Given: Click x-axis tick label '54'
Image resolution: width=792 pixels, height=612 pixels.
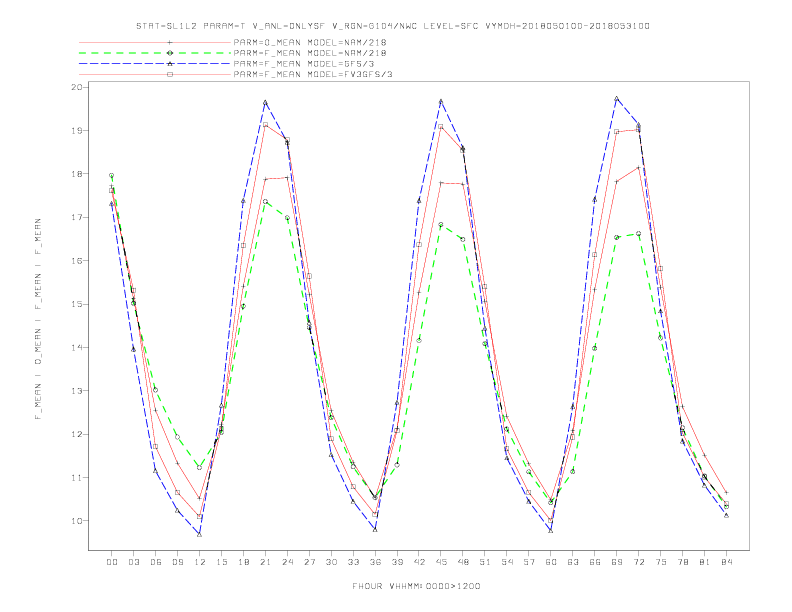Looking at the screenshot, I should pyautogui.click(x=507, y=562).
